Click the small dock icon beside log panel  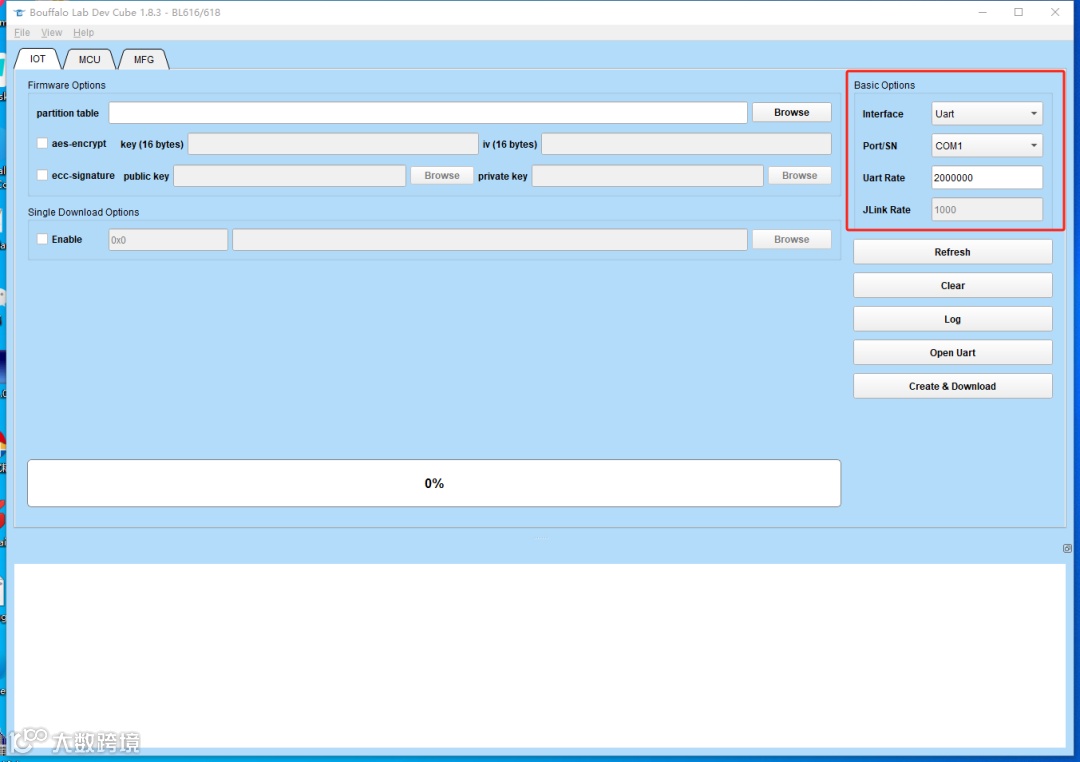click(x=1067, y=548)
